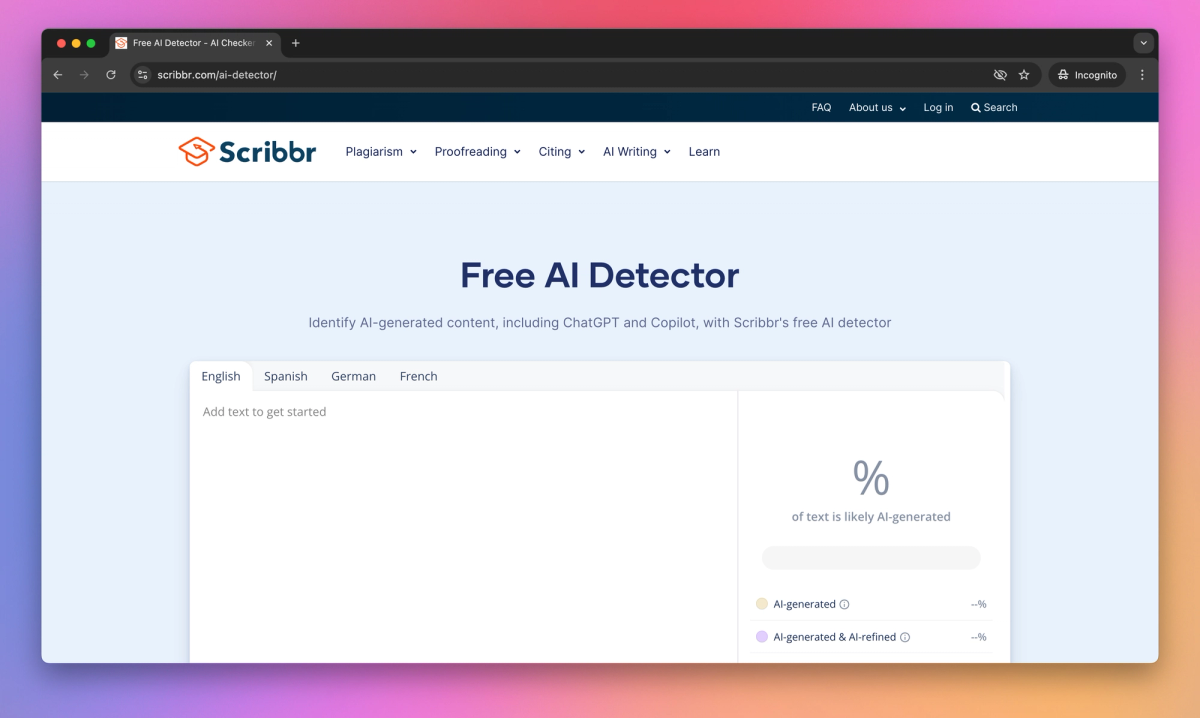This screenshot has height=718, width=1200.
Task: Close the Free AI Detector tab
Action: pos(269,43)
